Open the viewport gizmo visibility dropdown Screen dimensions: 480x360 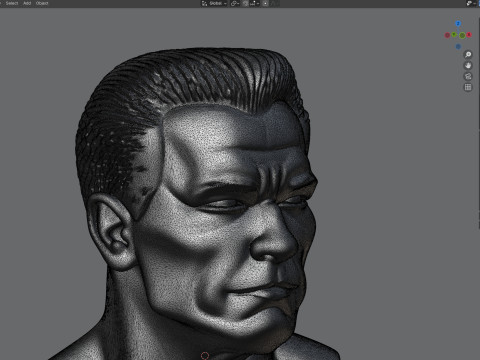pos(470,3)
